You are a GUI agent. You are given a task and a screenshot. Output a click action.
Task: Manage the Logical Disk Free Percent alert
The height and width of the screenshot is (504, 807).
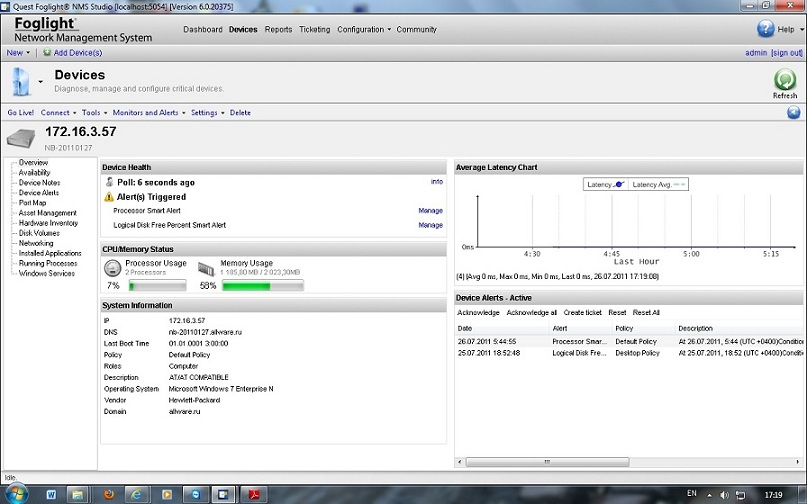[430, 225]
